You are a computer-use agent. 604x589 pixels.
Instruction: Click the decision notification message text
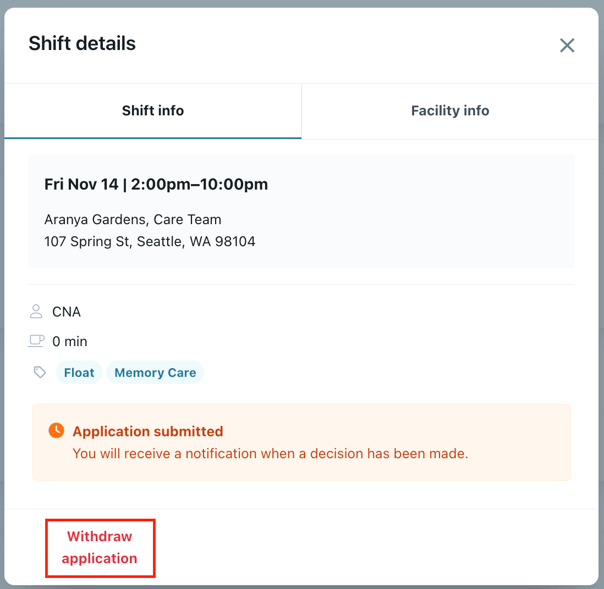(x=270, y=453)
